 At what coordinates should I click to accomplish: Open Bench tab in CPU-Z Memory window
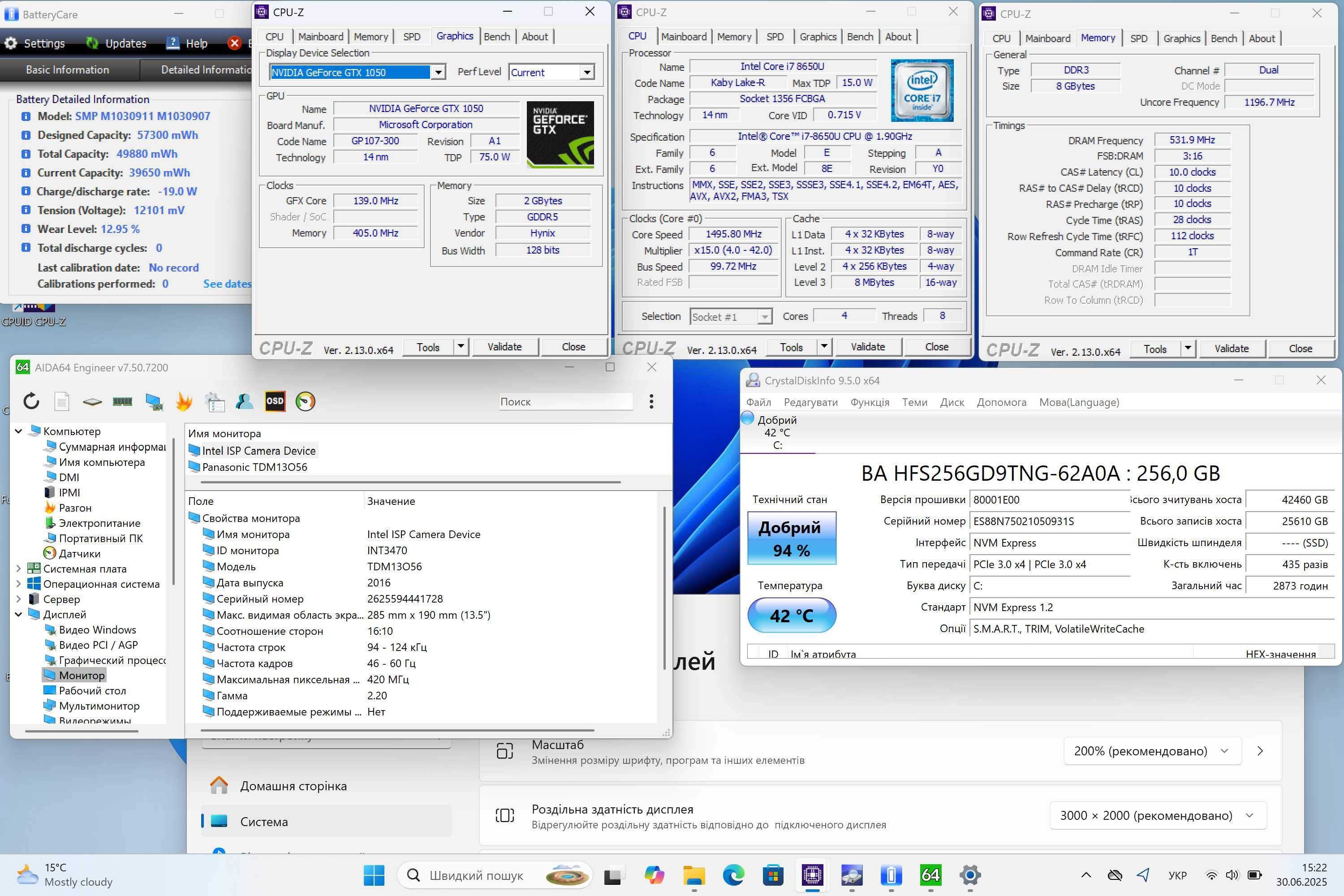click(1223, 38)
